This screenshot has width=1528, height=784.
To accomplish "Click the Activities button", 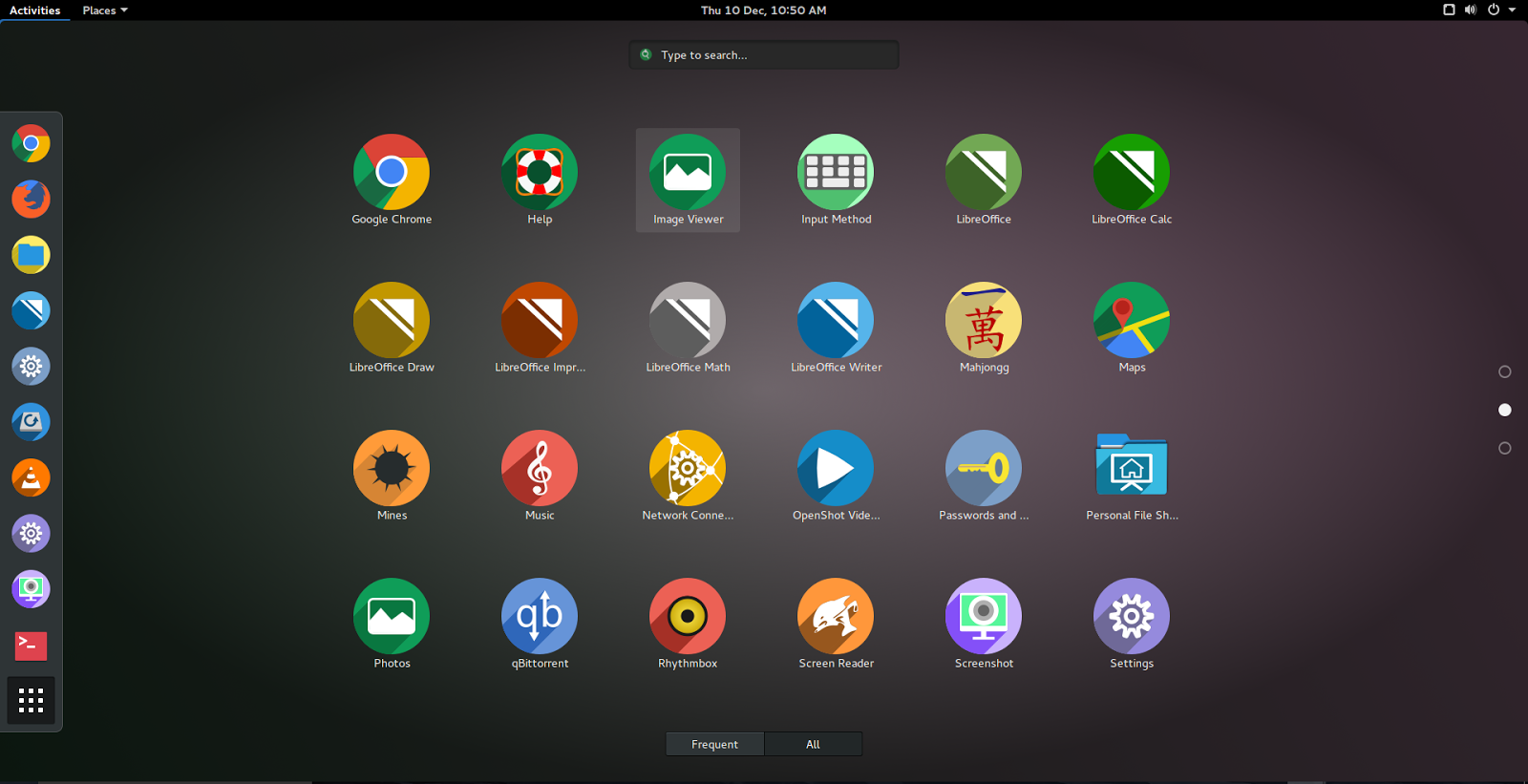I will (35, 11).
